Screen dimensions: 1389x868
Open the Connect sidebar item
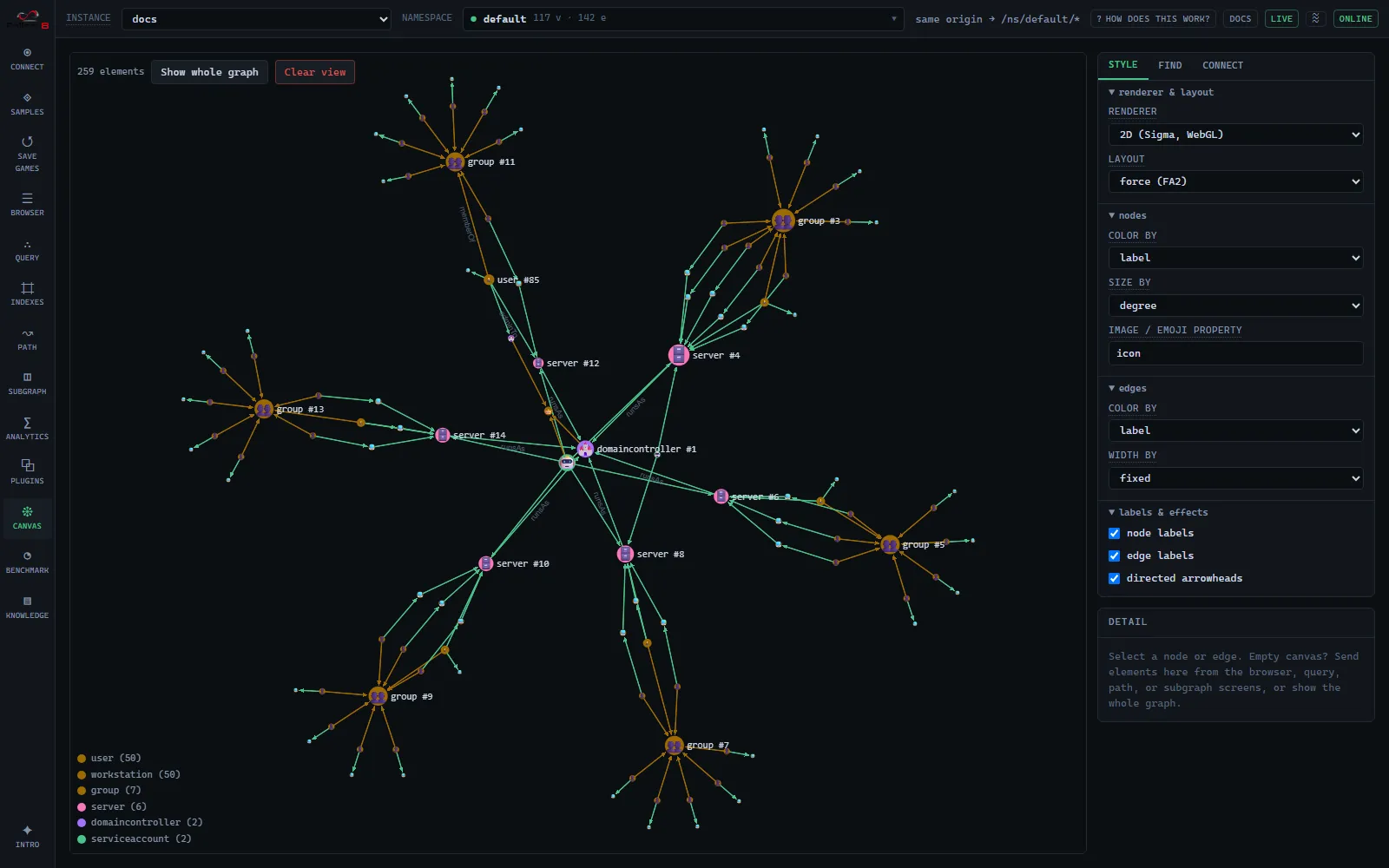(x=27, y=59)
